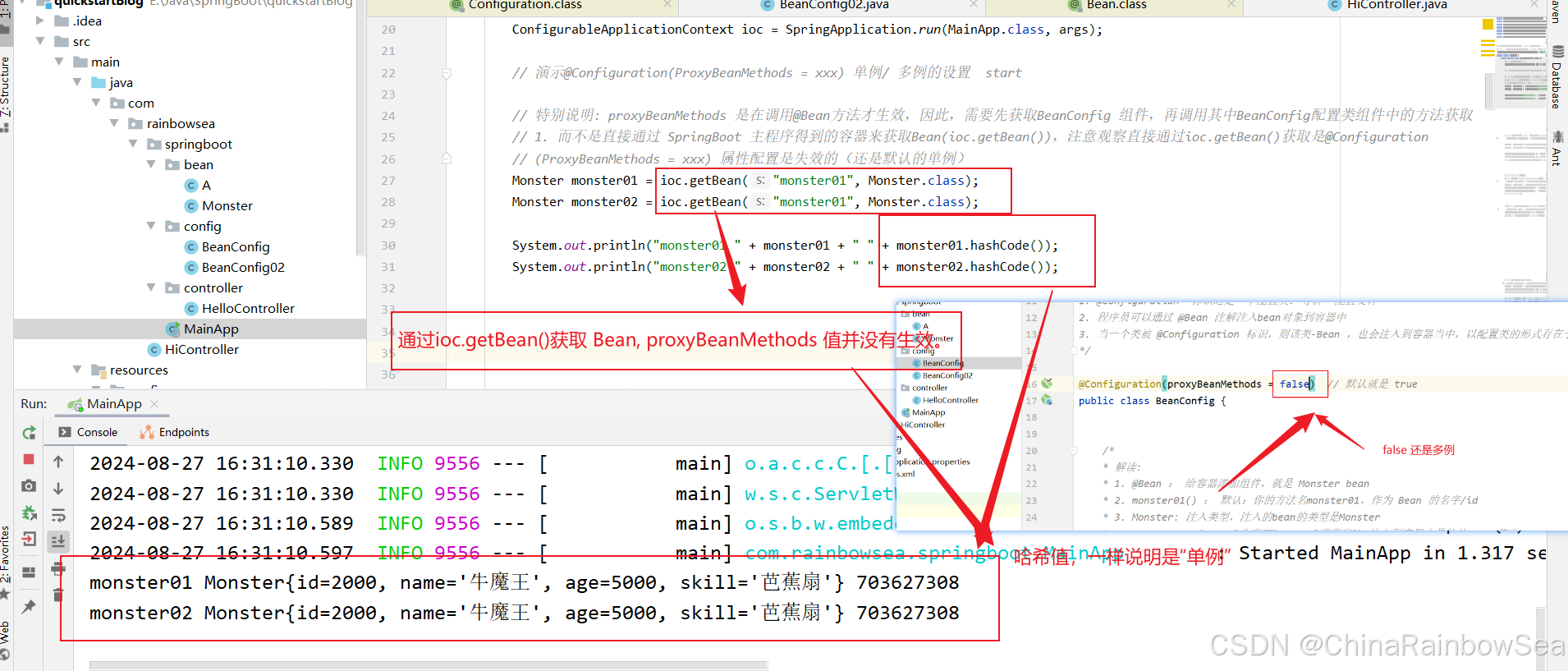Rerun the MainApp application

tap(29, 432)
